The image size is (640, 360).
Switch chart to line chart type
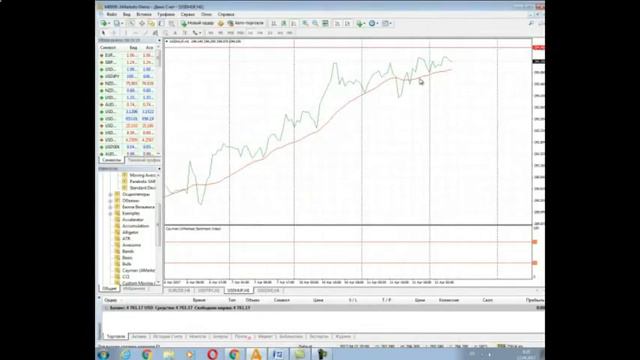[293, 23]
